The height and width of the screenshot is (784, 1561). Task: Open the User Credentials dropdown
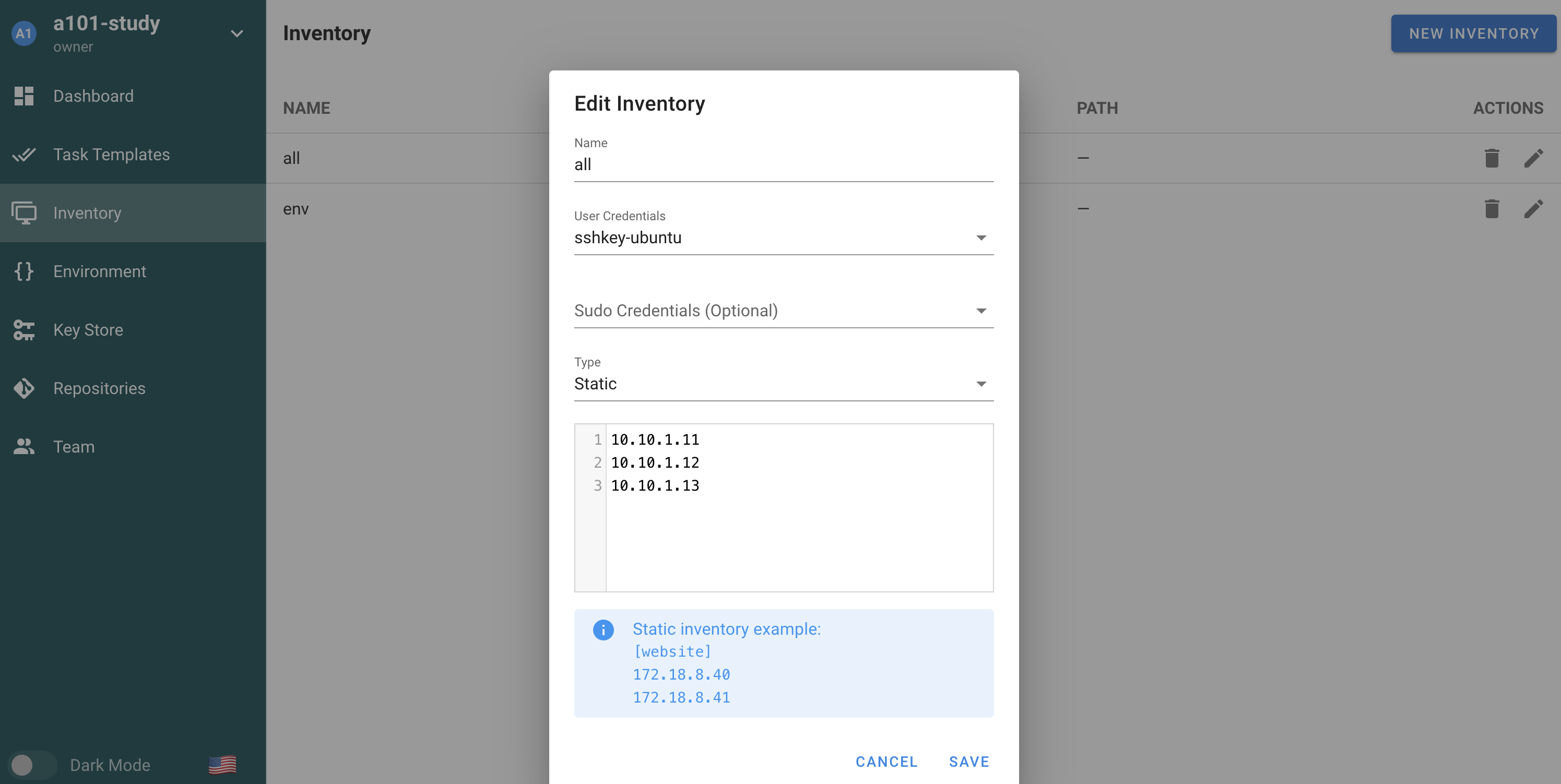click(x=783, y=238)
